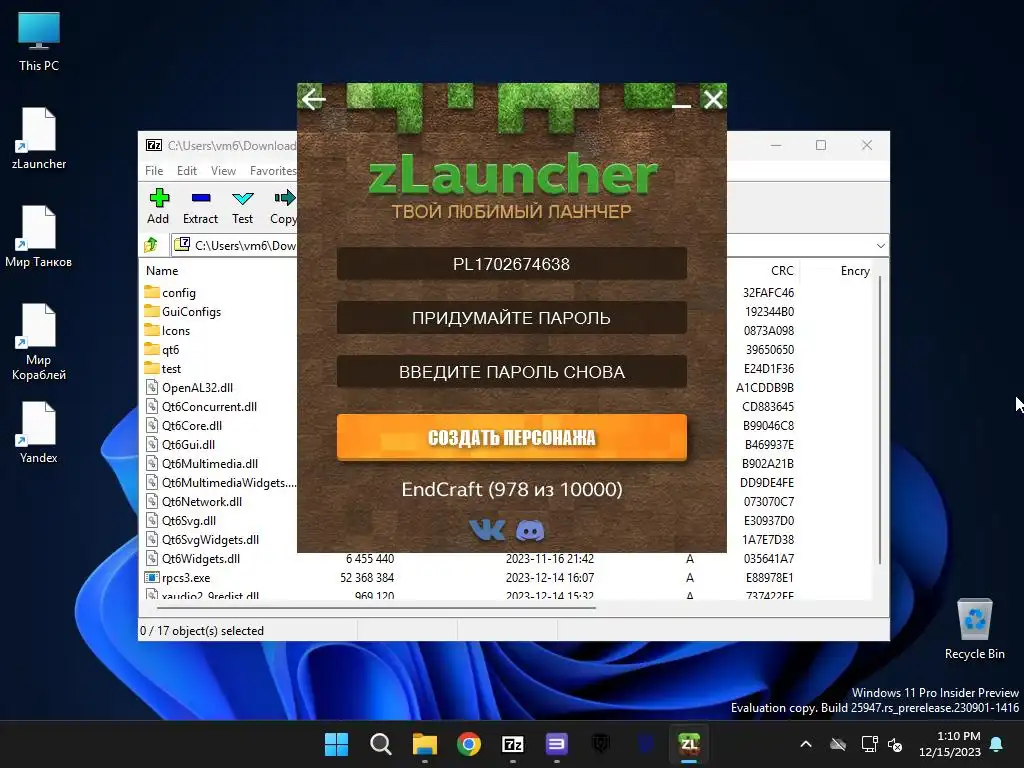The width and height of the screenshot is (1024, 768).
Task: Click the 7-Zip Copy toolbar icon
Action: [x=283, y=206]
